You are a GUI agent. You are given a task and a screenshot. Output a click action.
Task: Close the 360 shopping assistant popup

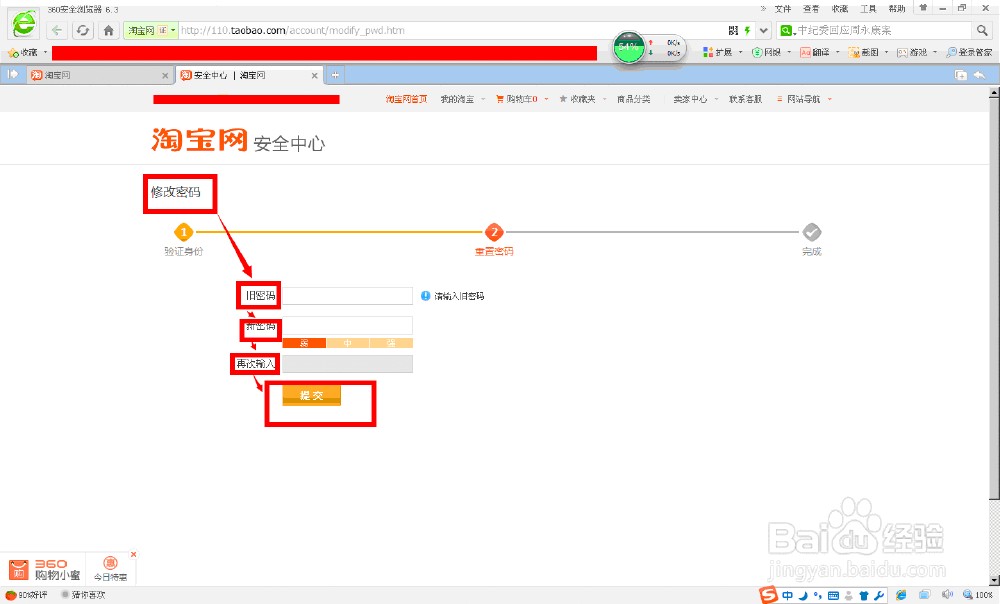click(133, 555)
